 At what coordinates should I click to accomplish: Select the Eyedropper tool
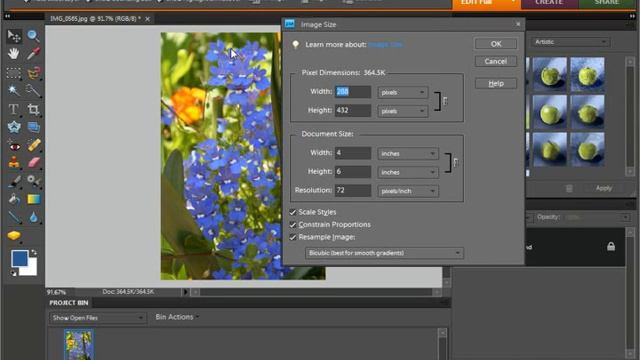(33, 53)
